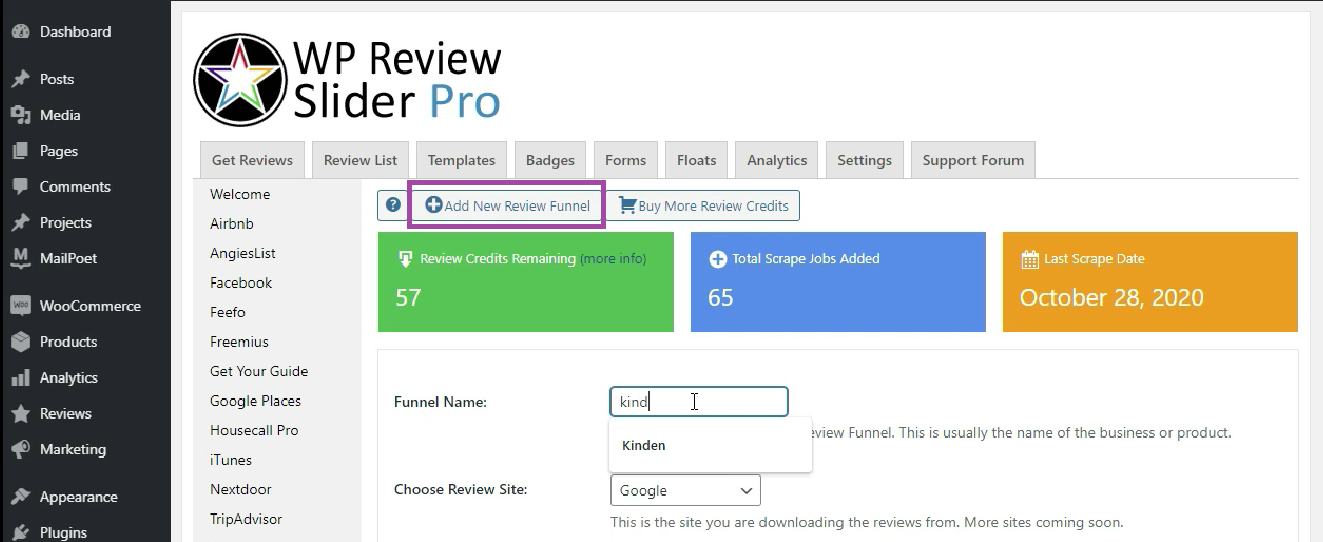The image size is (1323, 542).
Task: Select Freemius review source
Action: coord(239,342)
